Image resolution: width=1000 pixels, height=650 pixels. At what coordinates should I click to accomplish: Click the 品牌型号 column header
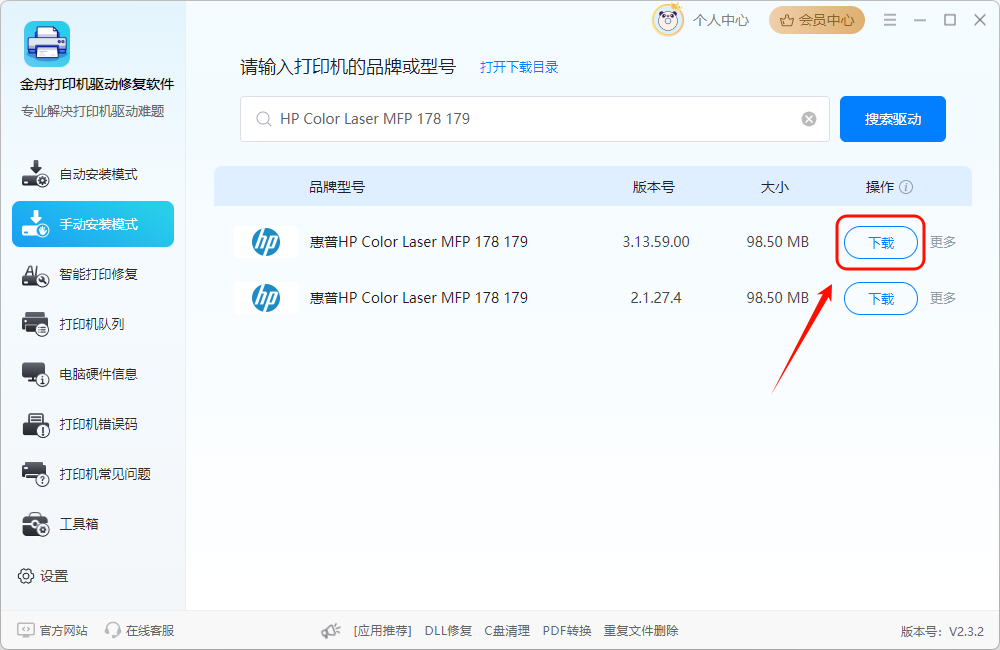click(337, 187)
